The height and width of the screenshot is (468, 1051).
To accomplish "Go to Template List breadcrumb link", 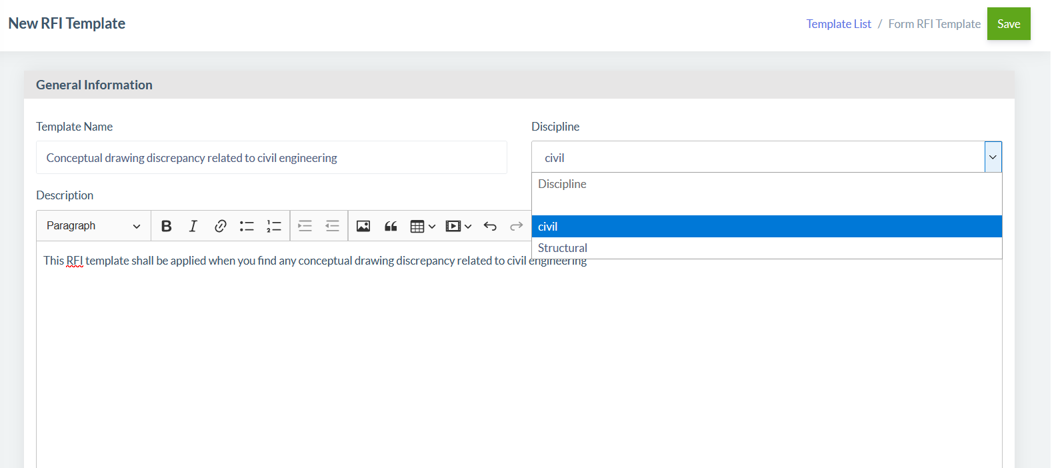I will [x=838, y=24].
